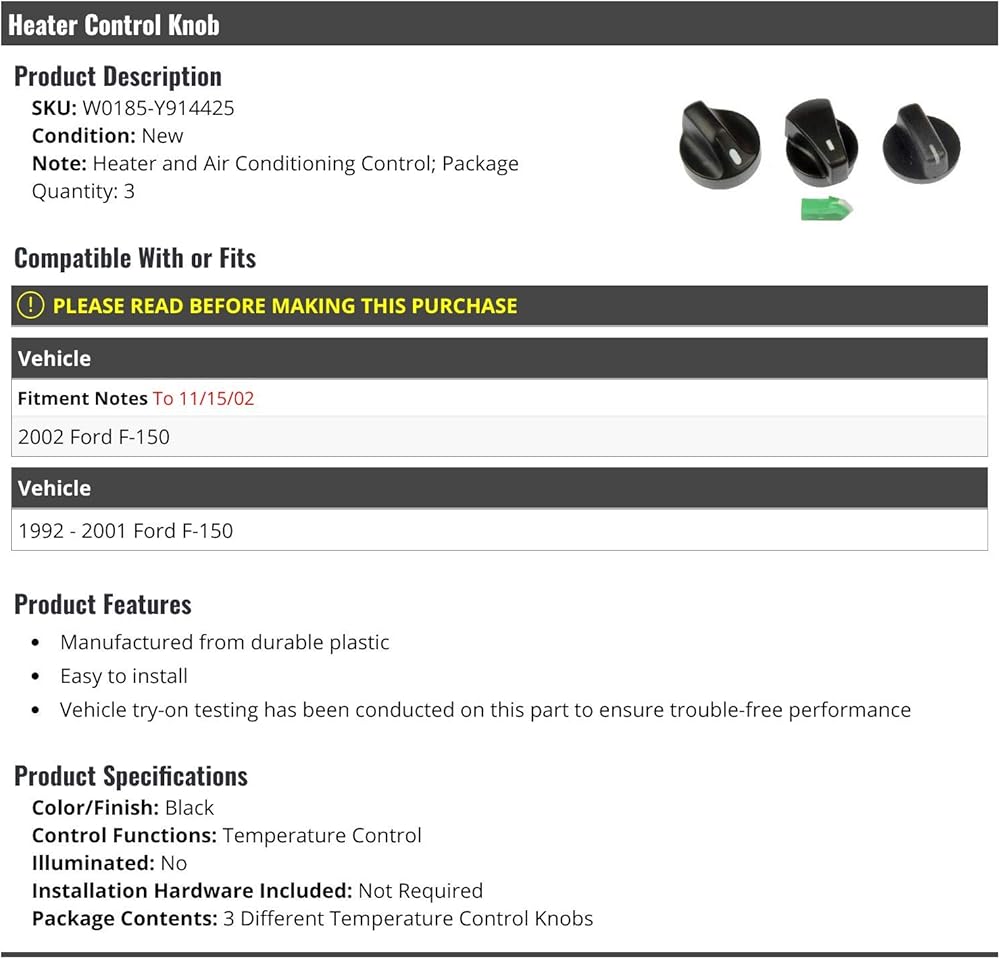Click the Heater Control Knob title bar
Viewport: 1000px width, 959px height.
coord(499,24)
